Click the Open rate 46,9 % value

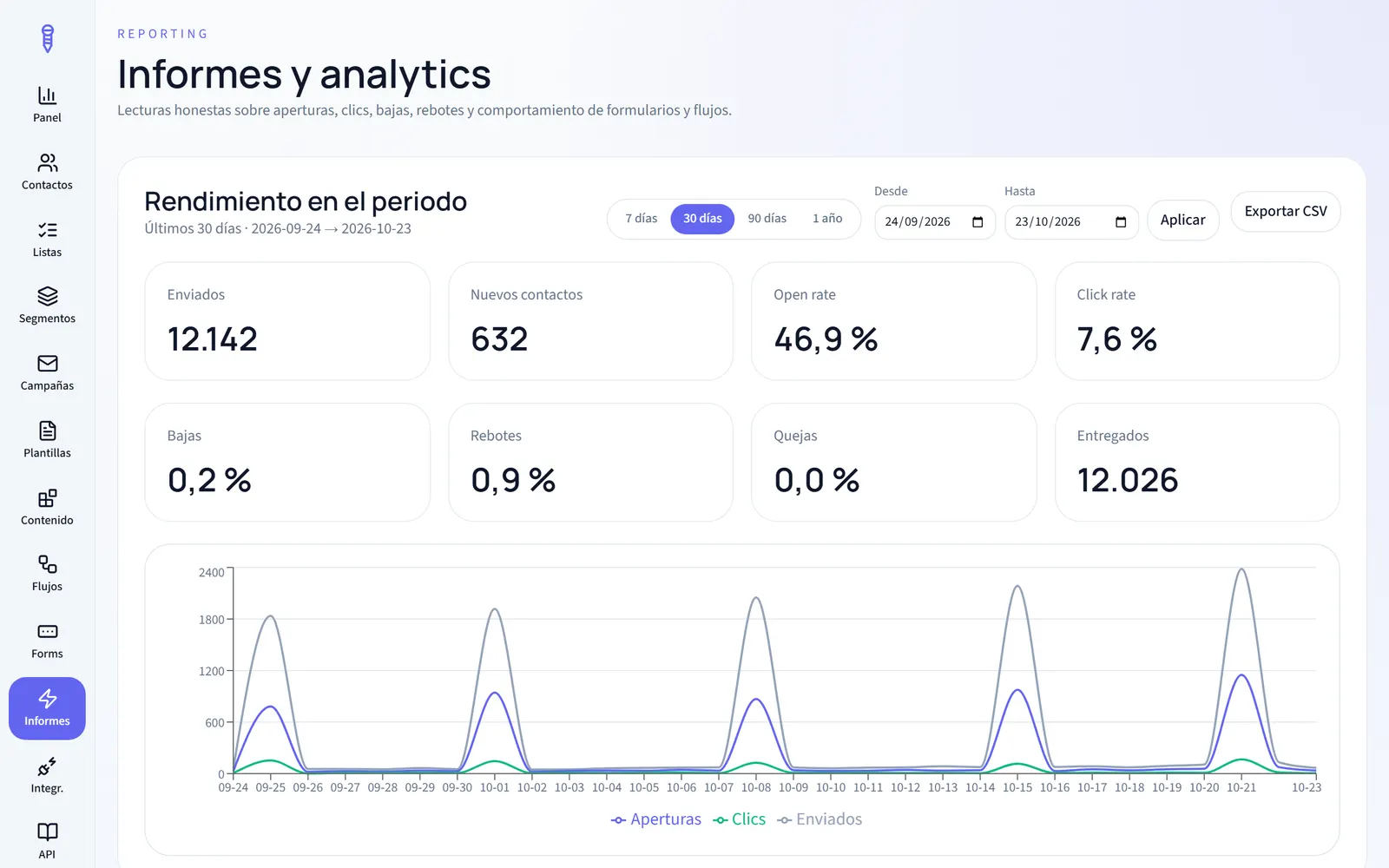tap(826, 339)
